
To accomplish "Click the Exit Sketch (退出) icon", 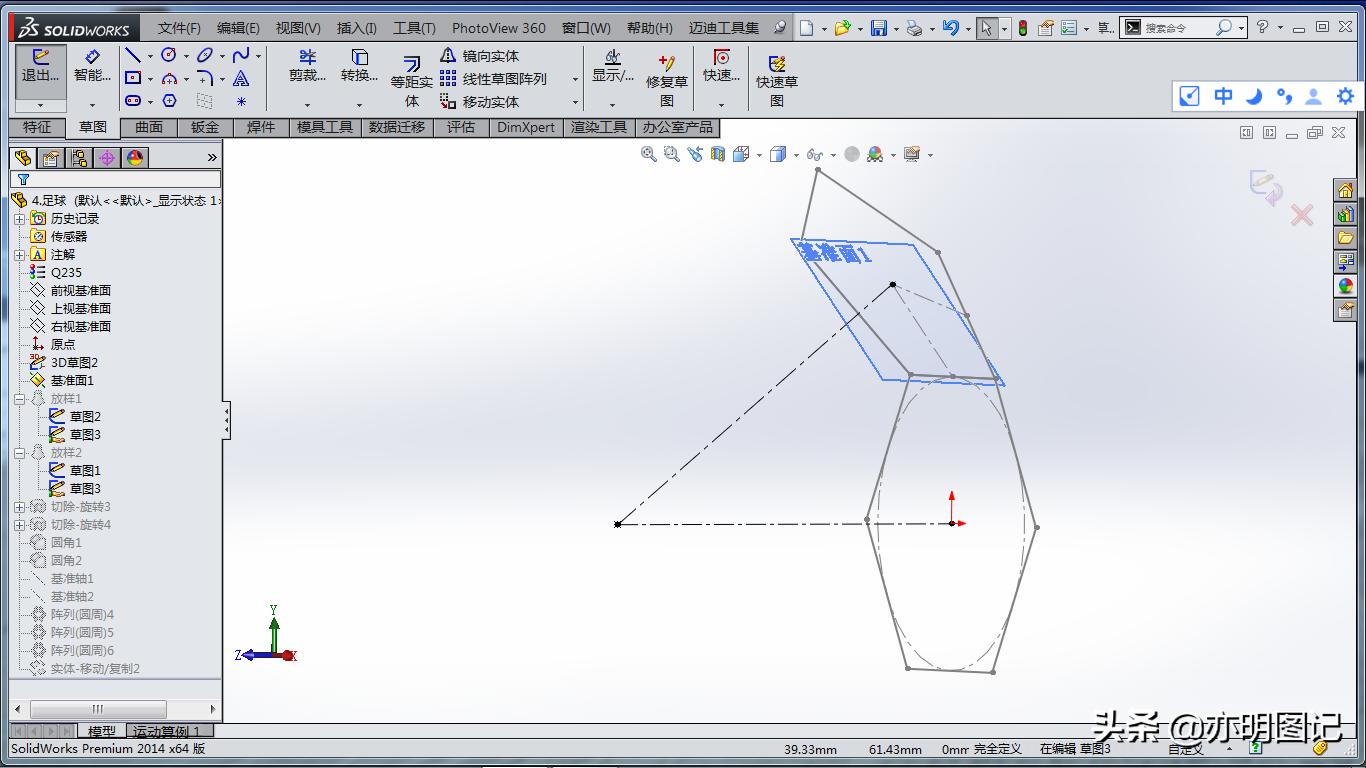I will click(x=40, y=66).
